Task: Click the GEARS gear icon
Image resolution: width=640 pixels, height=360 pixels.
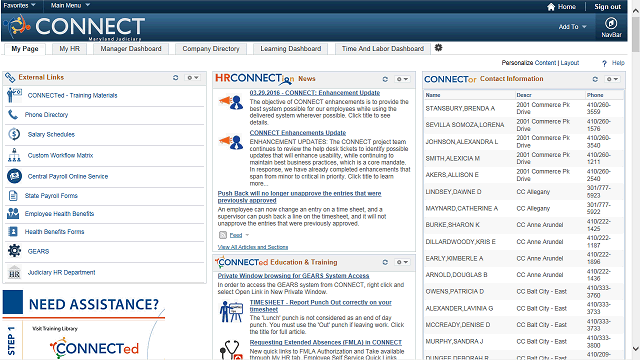Action: (x=14, y=251)
